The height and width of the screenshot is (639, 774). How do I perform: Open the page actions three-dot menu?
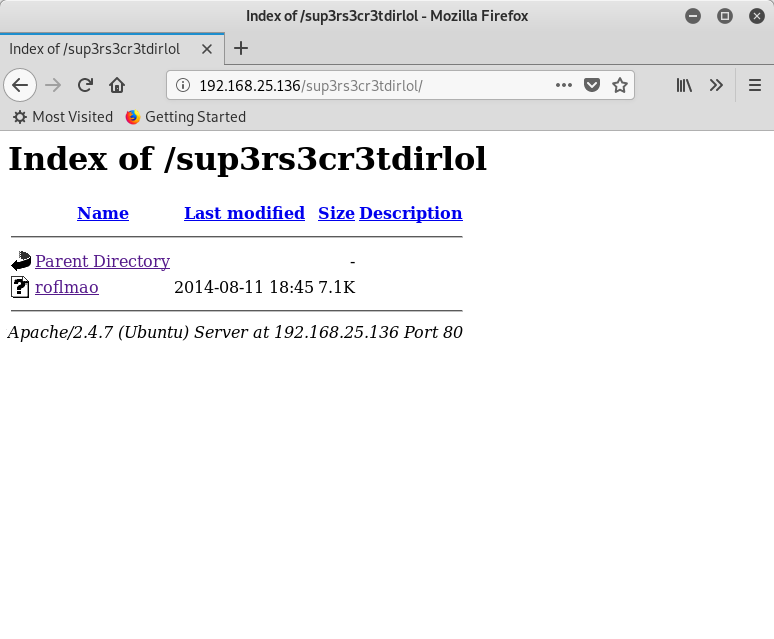564,85
